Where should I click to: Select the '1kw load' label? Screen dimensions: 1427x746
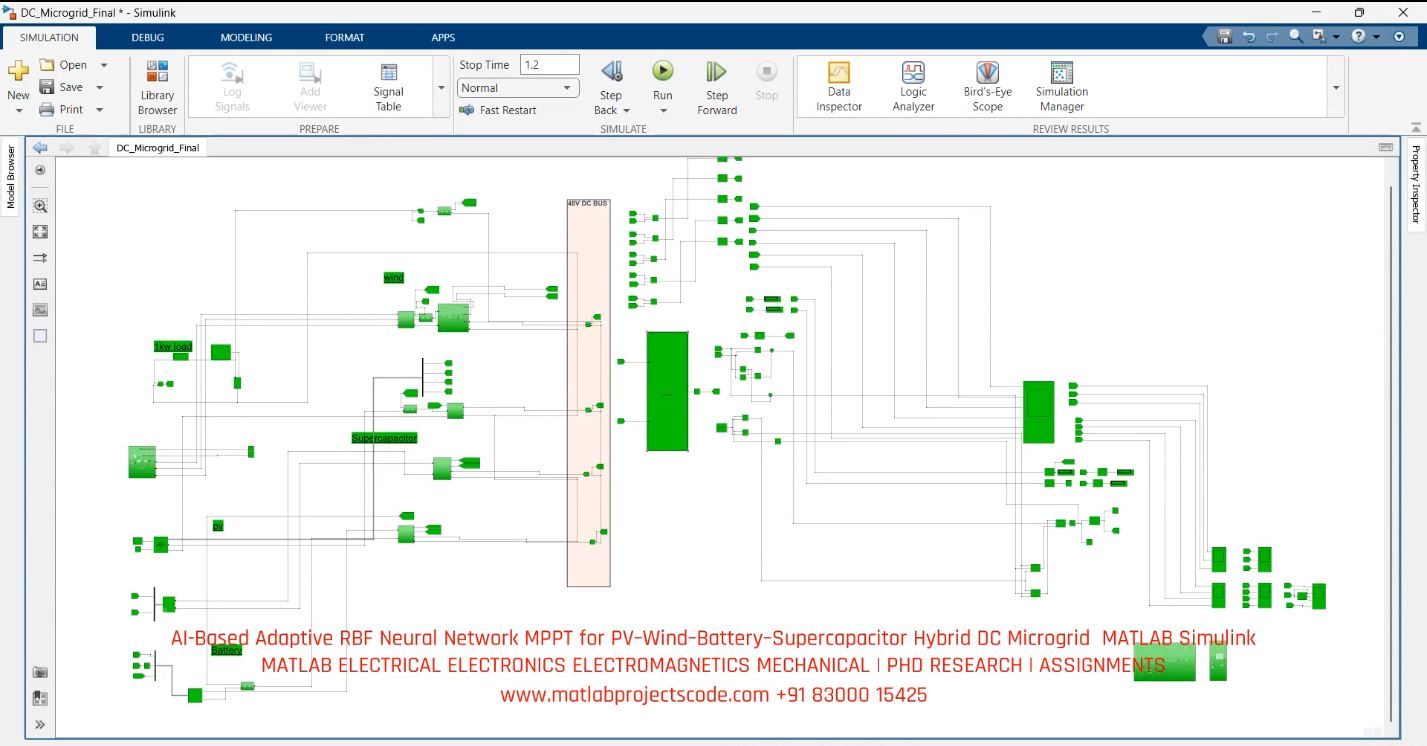tap(172, 347)
